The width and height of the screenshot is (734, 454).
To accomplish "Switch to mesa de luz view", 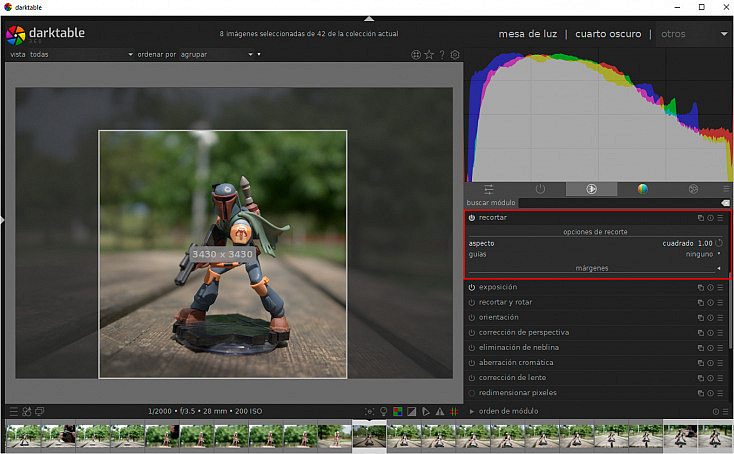I will click(x=528, y=34).
